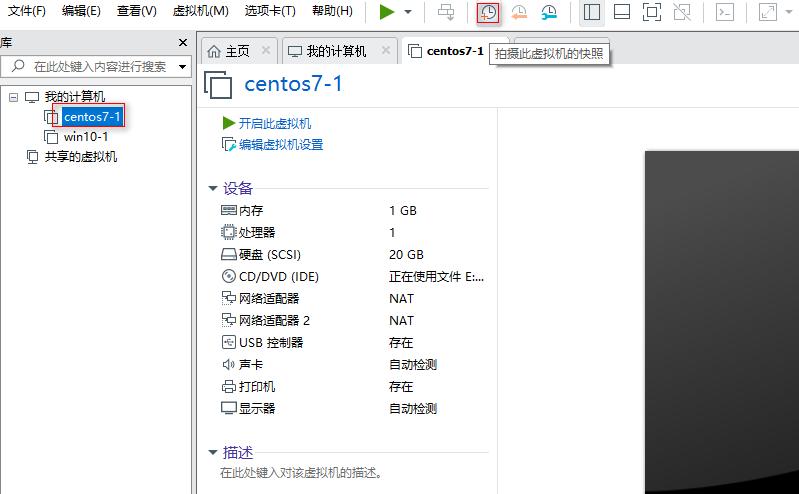Click the stretch guest display icon

point(767,12)
